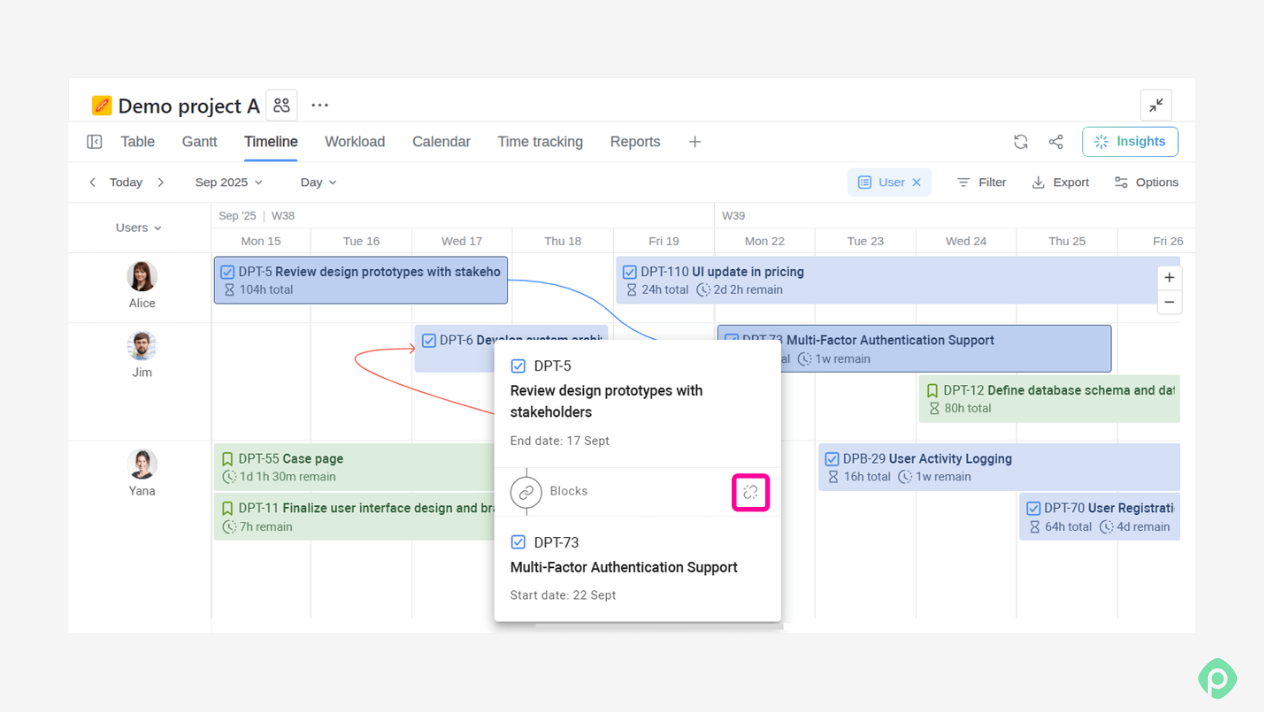
Task: Add a new view with plus icon
Action: (695, 142)
